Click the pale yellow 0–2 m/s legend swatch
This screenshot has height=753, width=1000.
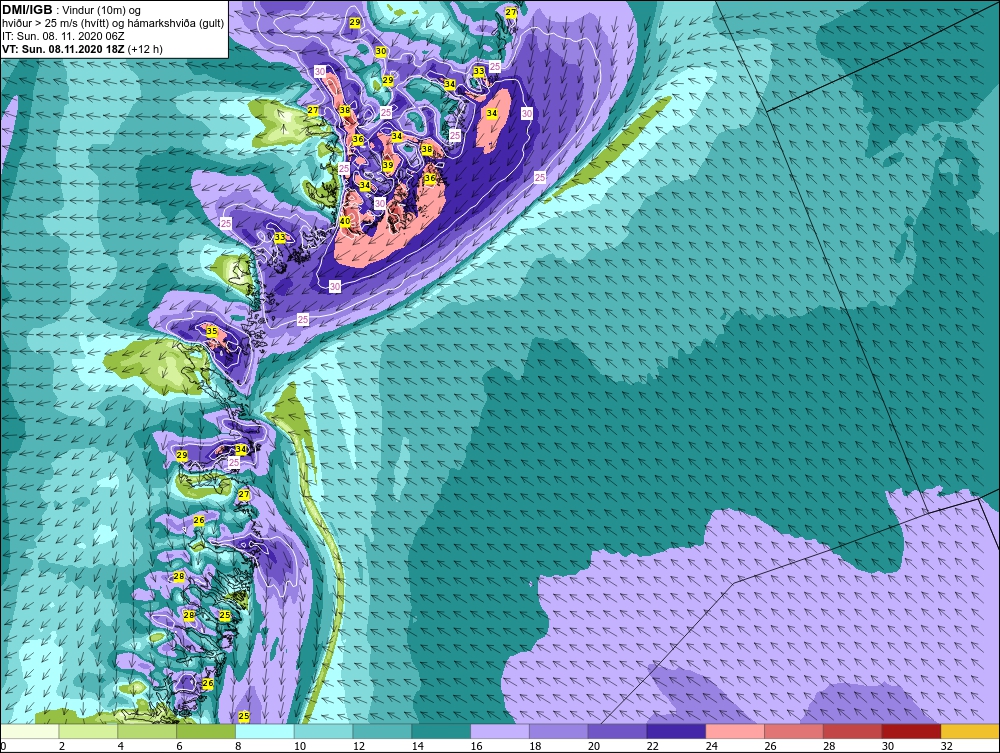pos(30,731)
